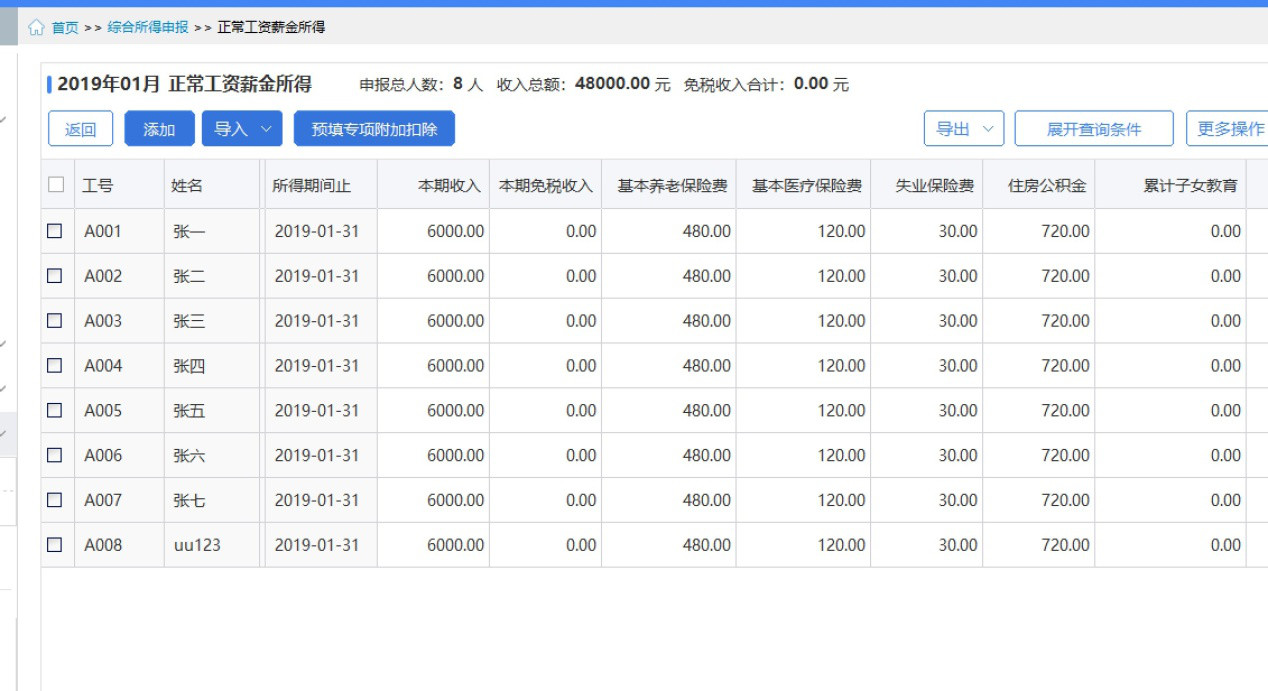Toggle the select-all header checkbox
Screen dimensions: 1268x691
click(56, 185)
